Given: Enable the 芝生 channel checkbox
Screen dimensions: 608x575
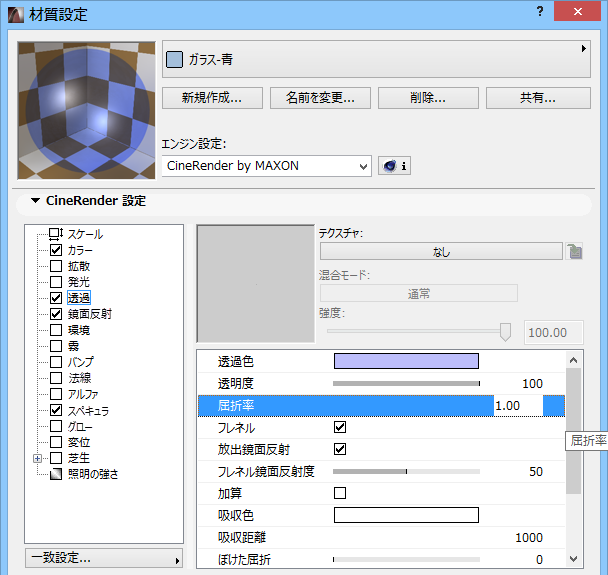Looking at the screenshot, I should [56, 458].
